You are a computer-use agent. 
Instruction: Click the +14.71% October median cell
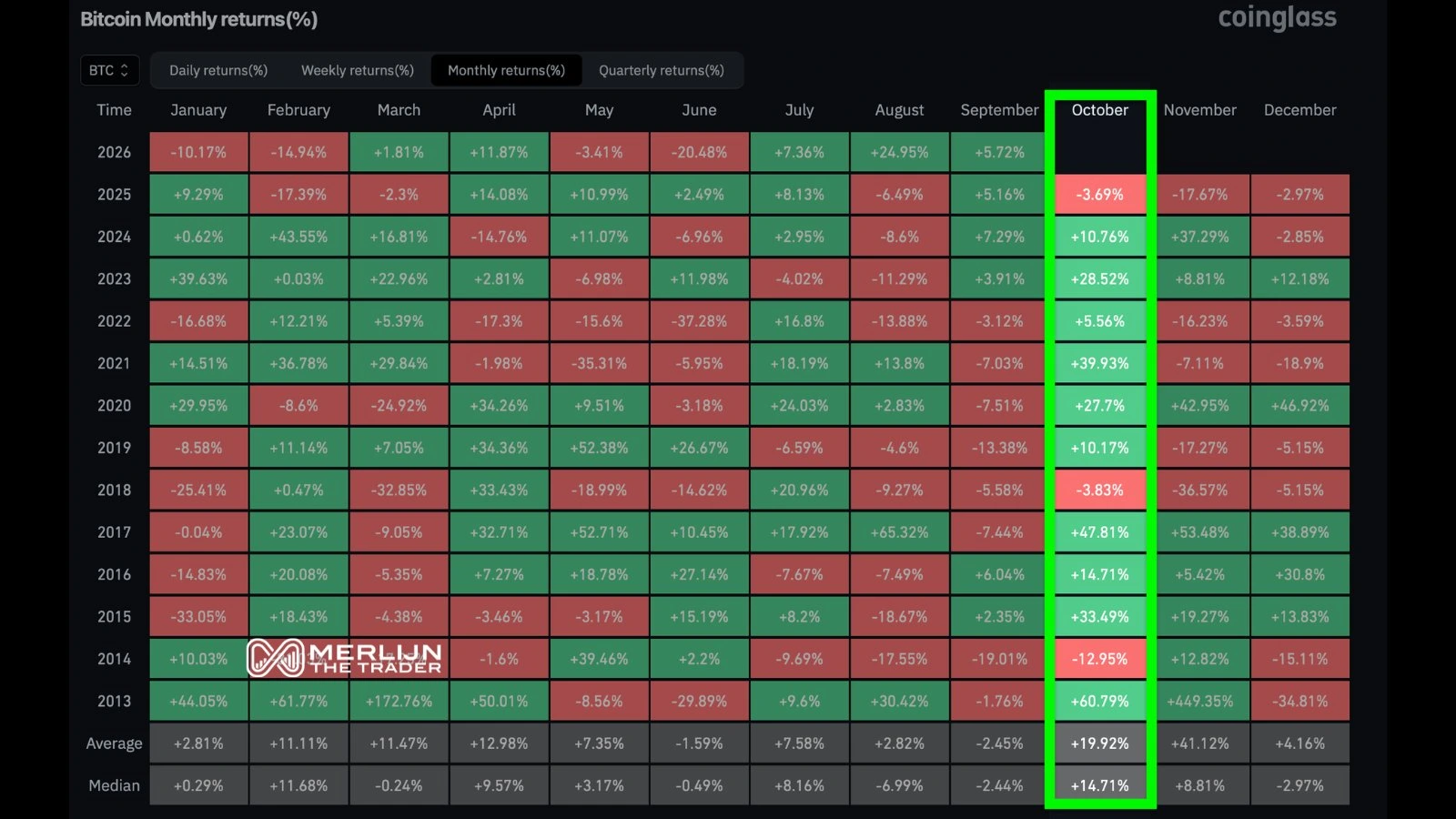[x=1100, y=785]
